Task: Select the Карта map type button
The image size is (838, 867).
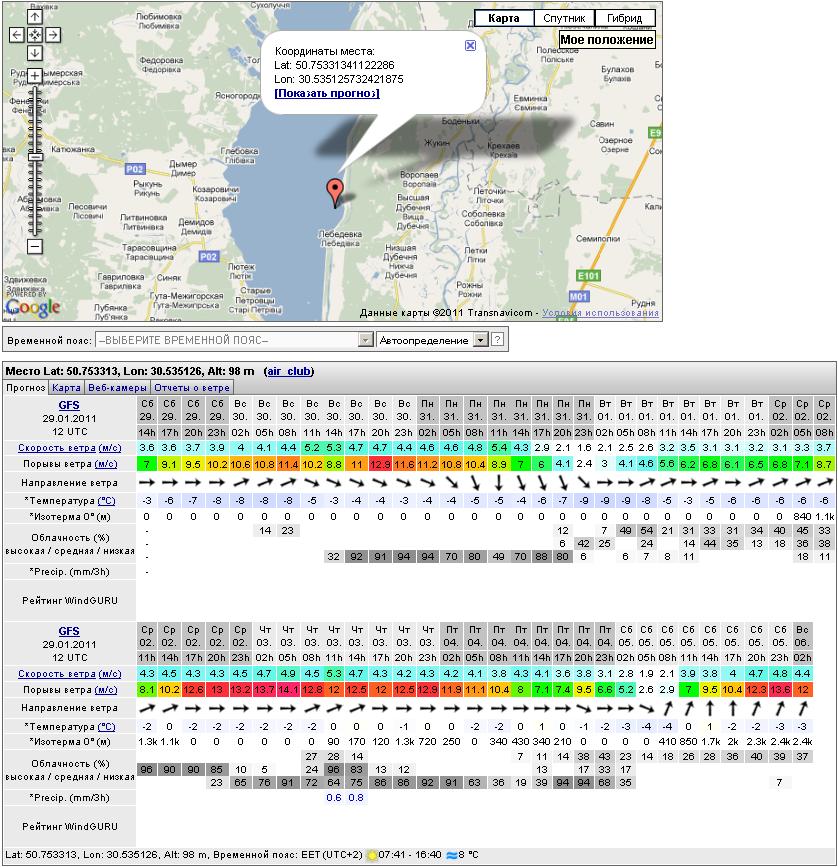Action: point(503,18)
